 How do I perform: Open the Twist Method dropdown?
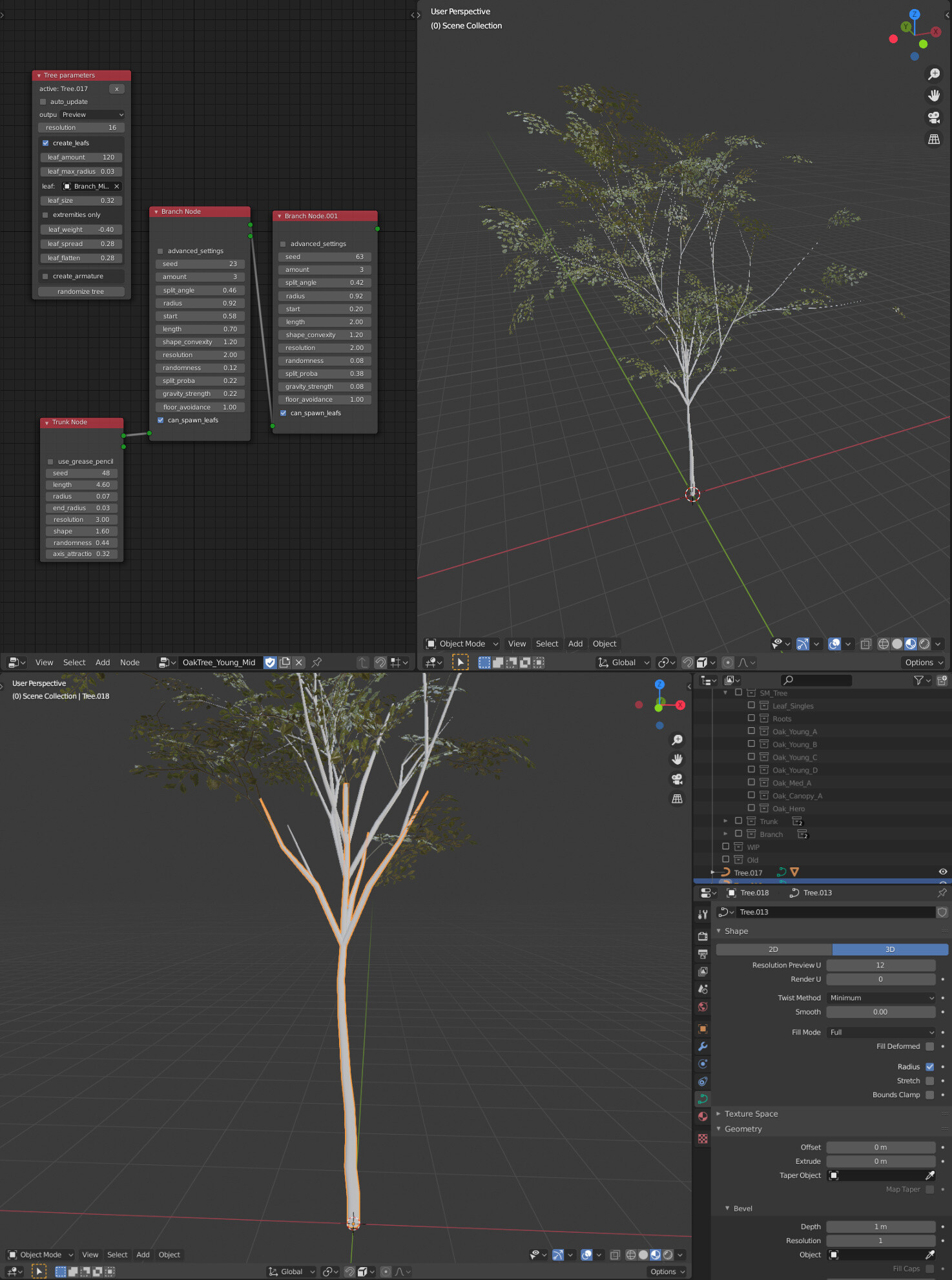tap(881, 998)
